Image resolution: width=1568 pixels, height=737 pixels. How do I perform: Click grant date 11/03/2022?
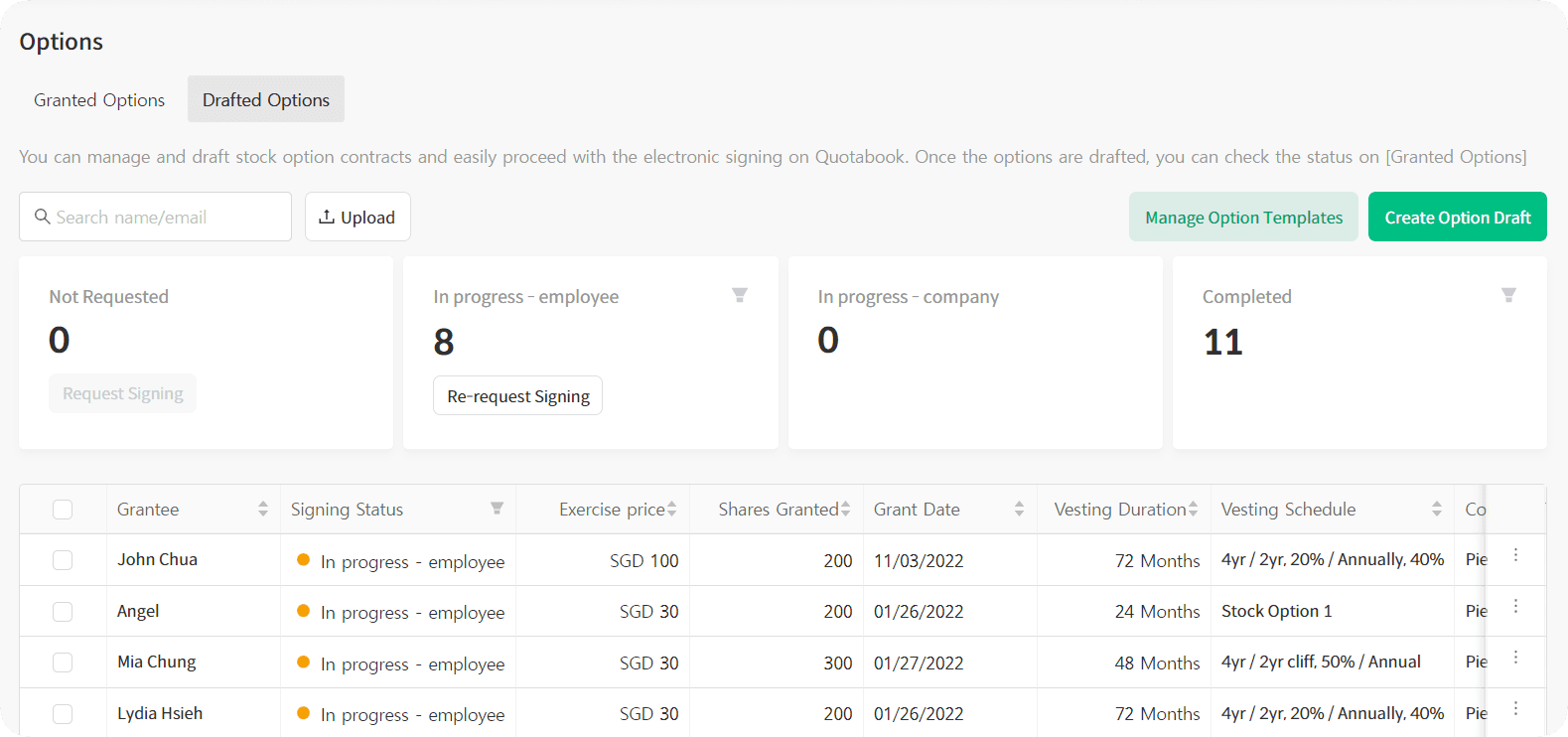tap(919, 560)
